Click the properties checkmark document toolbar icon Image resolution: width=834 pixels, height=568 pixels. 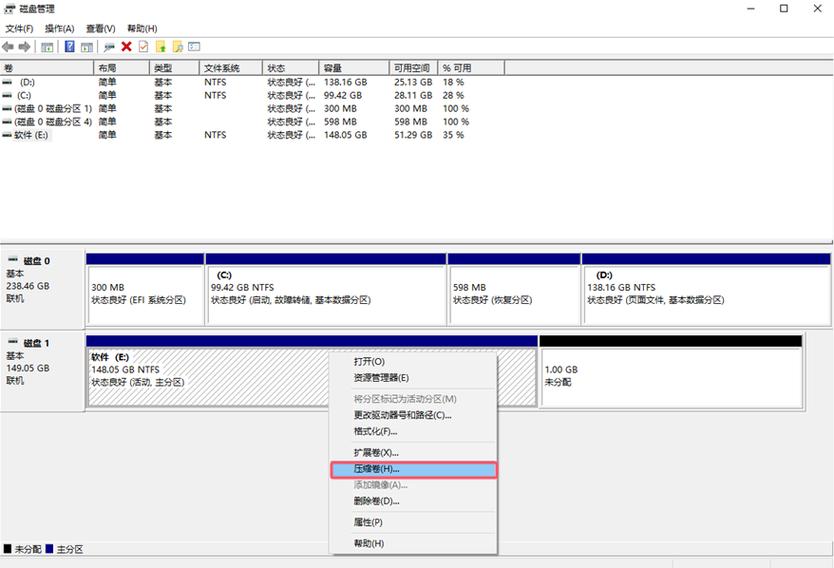(144, 47)
